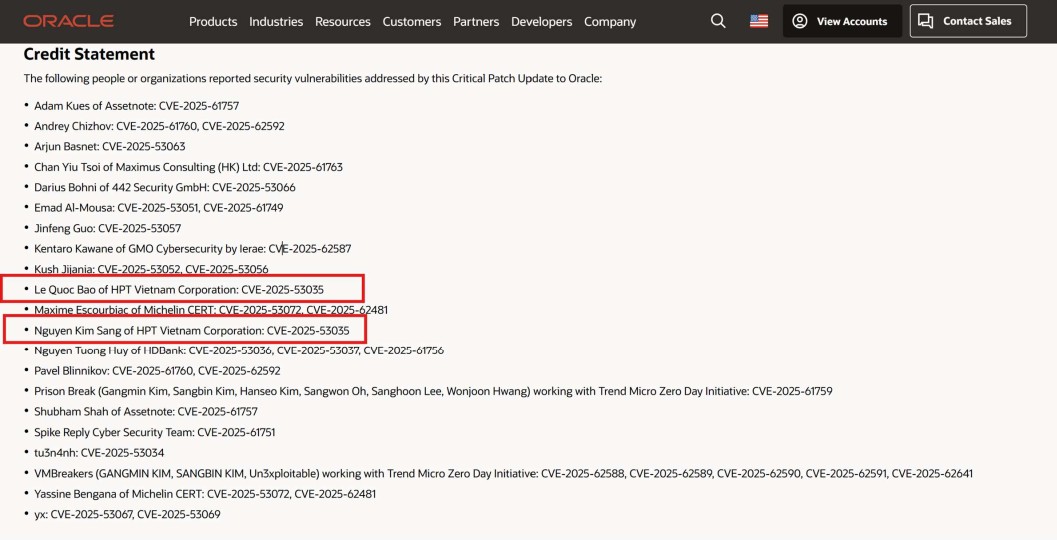
Task: Click the View Accounts button
Action: pos(841,21)
